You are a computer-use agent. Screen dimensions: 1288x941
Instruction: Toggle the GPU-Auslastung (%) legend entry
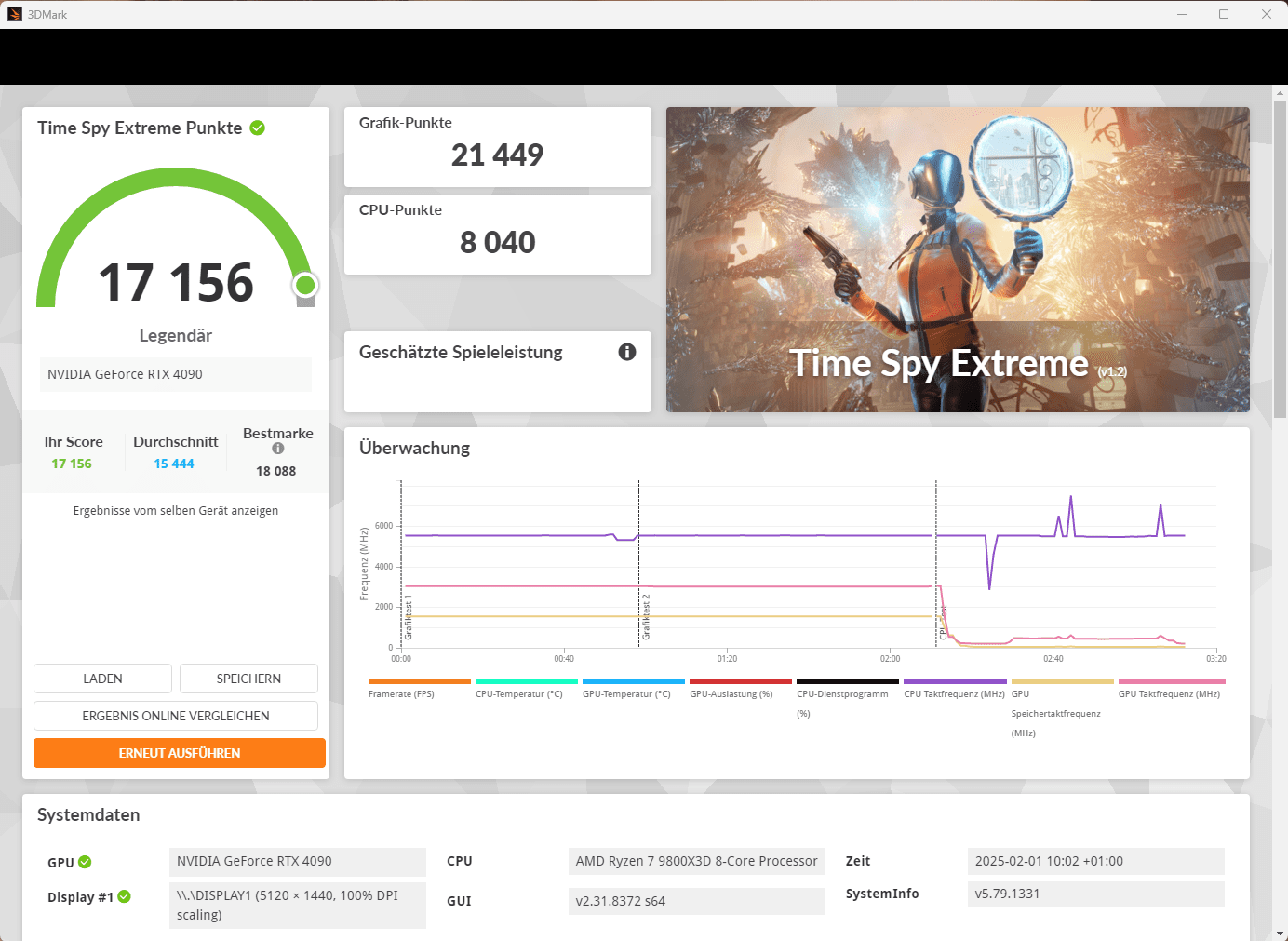tap(741, 689)
